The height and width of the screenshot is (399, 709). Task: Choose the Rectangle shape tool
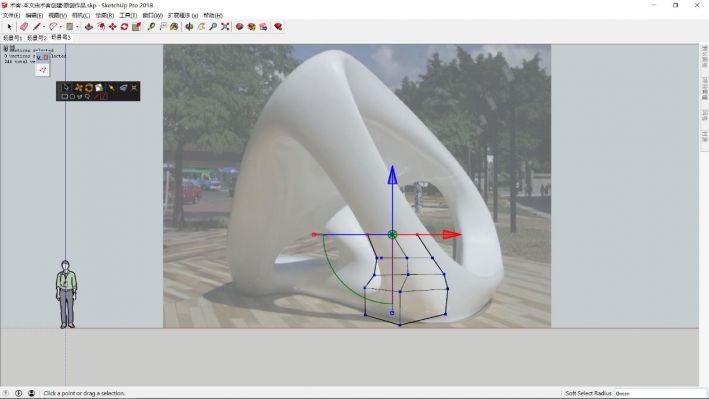click(70, 27)
